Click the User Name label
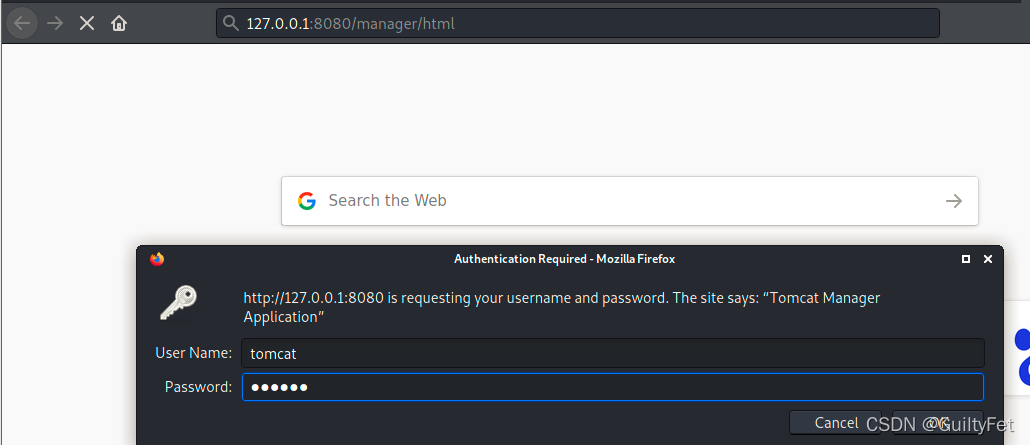This screenshot has width=1030, height=445. tap(194, 353)
